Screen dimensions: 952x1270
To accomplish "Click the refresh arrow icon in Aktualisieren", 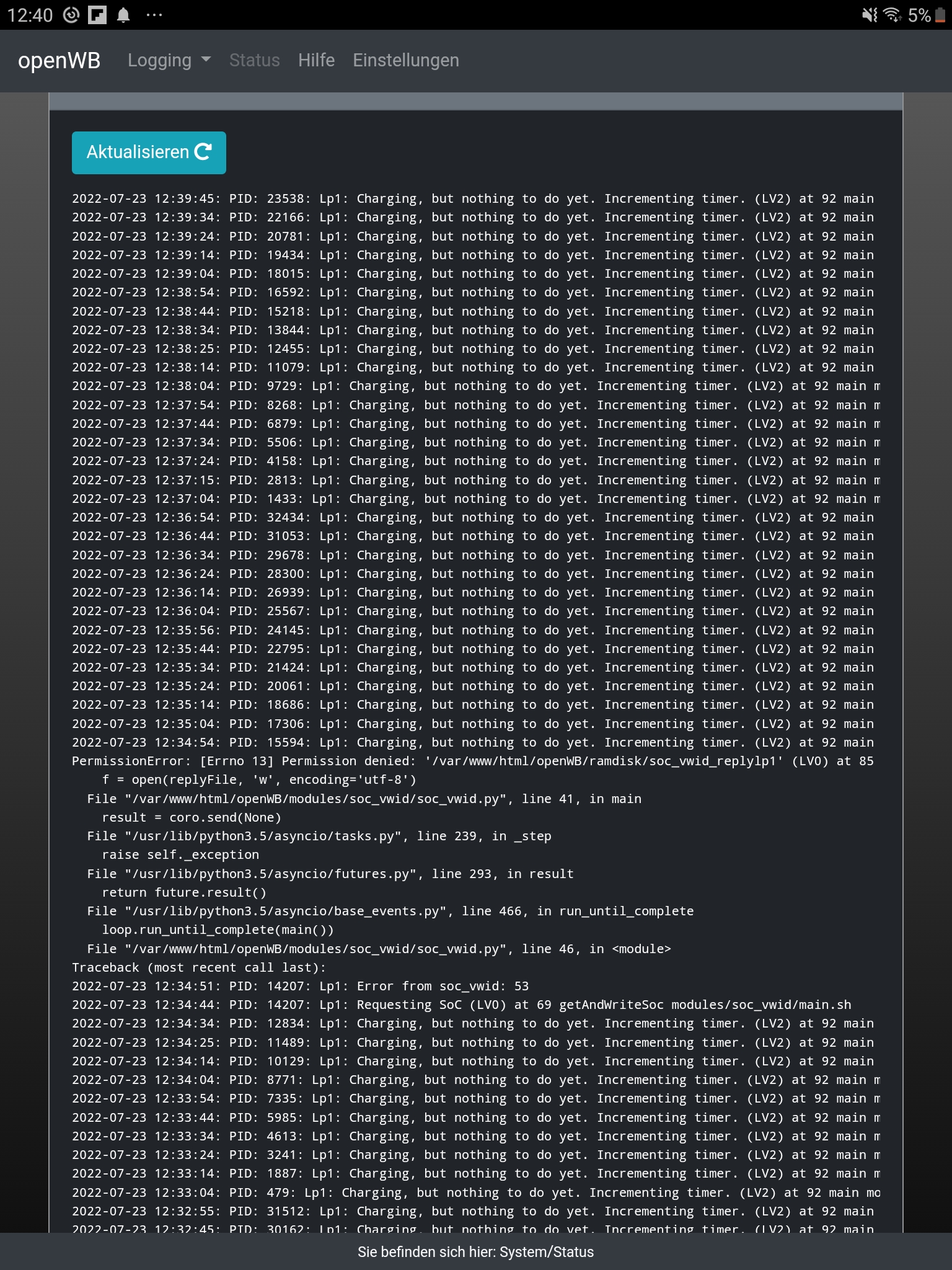I will click(x=203, y=152).
